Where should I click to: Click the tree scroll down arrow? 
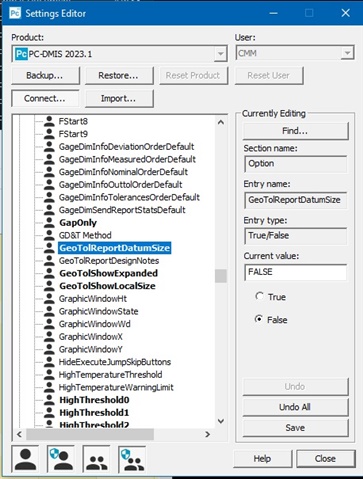coord(221,421)
